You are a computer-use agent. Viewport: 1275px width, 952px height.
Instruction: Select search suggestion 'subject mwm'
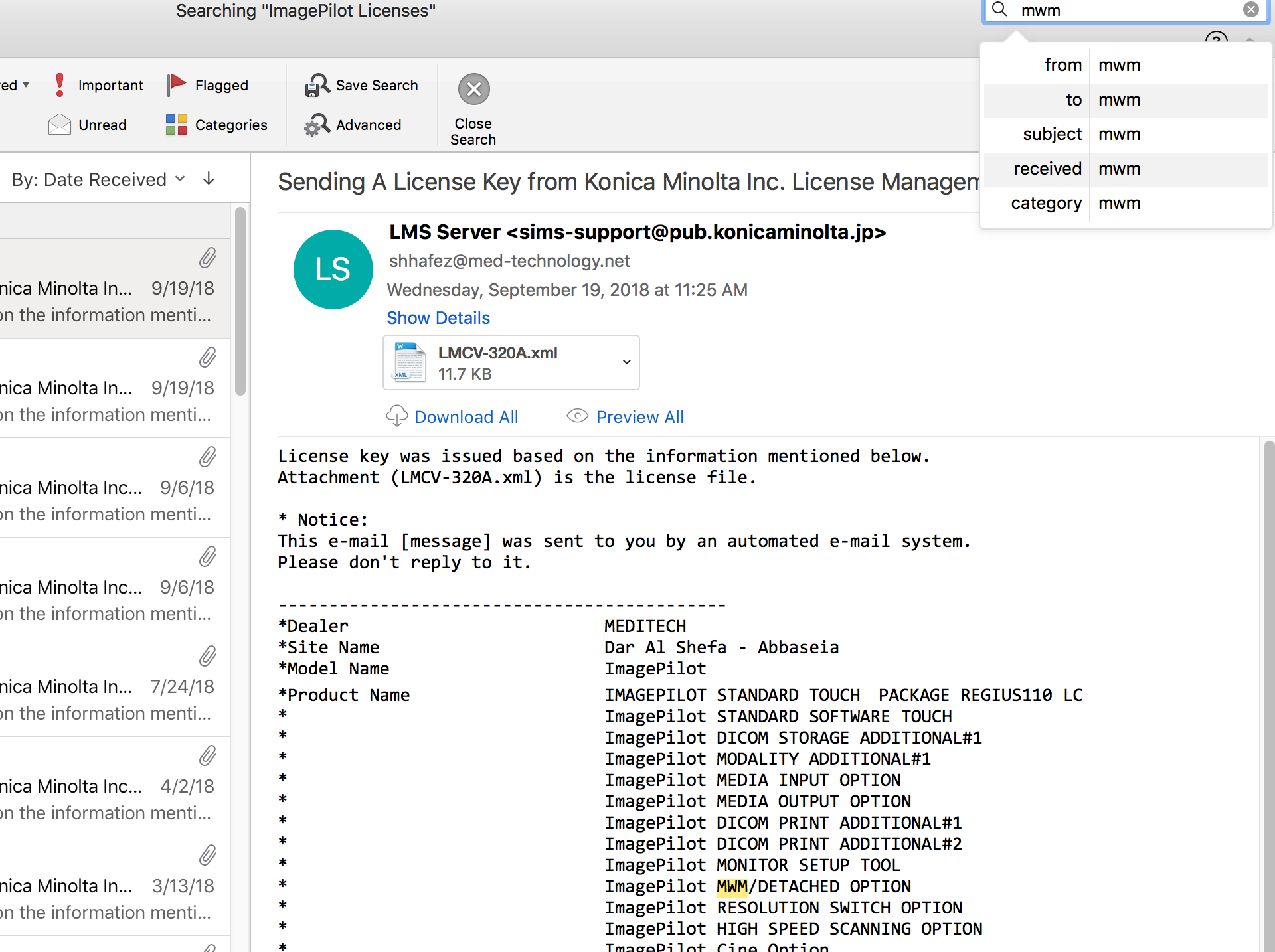pos(1126,134)
